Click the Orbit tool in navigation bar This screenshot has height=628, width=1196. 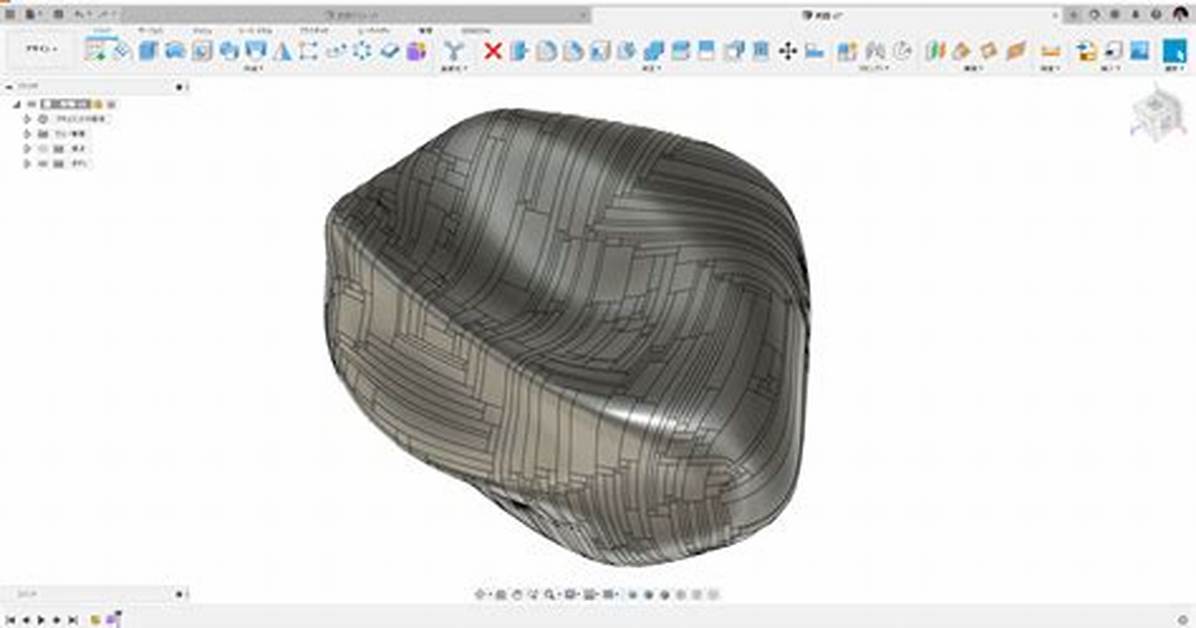tap(481, 594)
